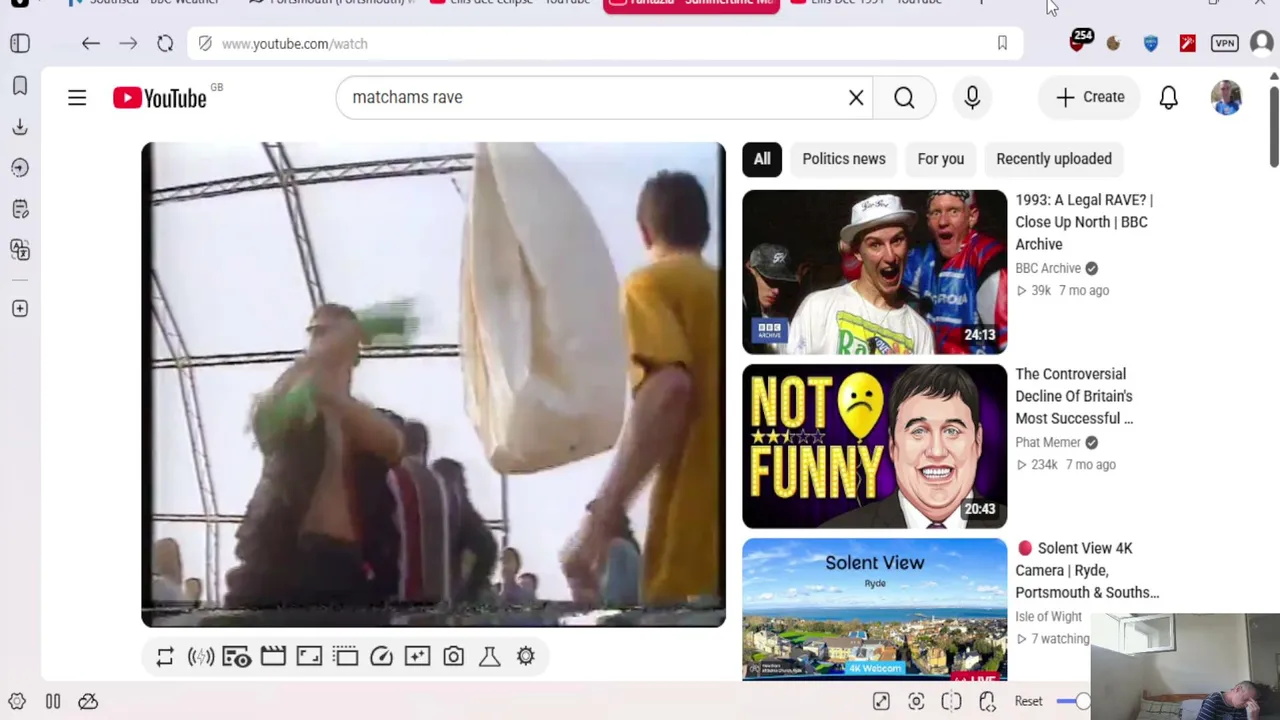The image size is (1280, 720).
Task: Open the Solent View live stream thumbnail
Action: [874, 609]
